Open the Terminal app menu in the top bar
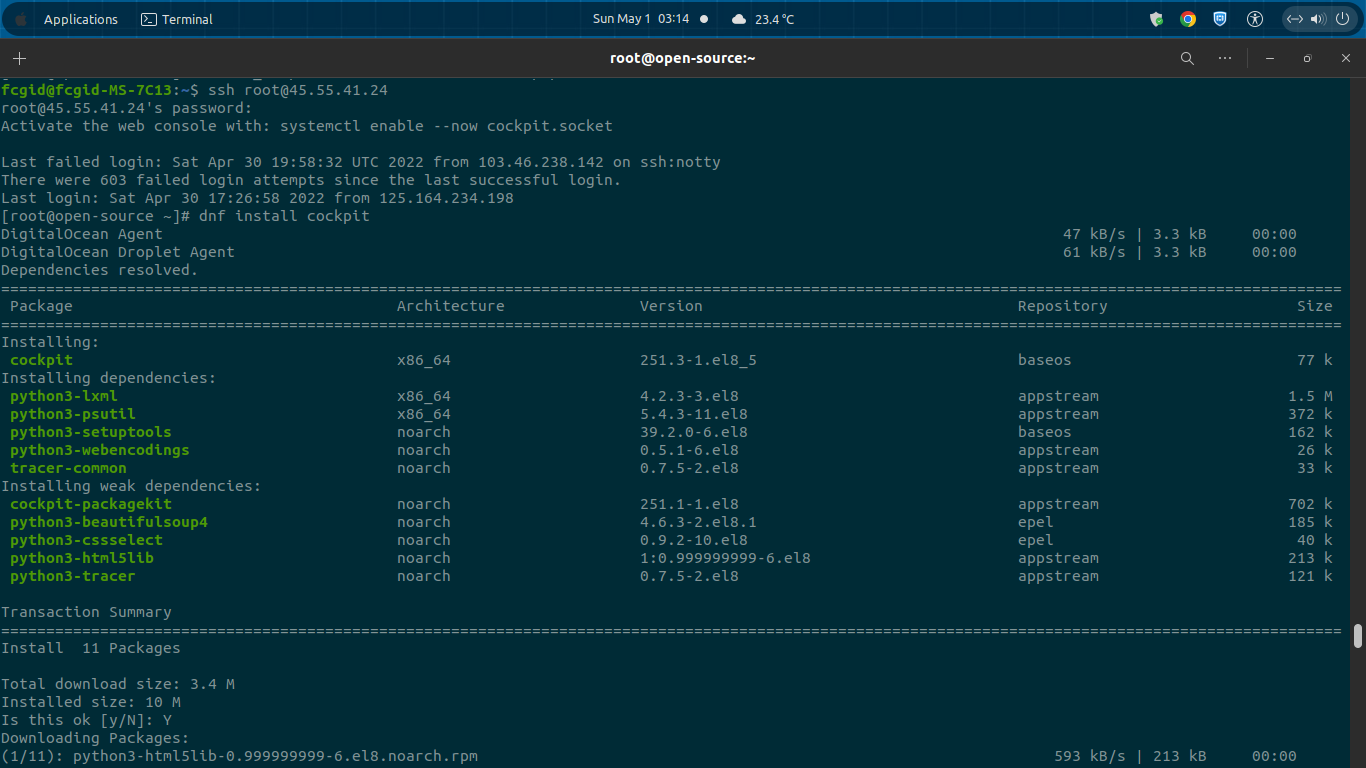The width and height of the screenshot is (1366, 768). click(177, 19)
